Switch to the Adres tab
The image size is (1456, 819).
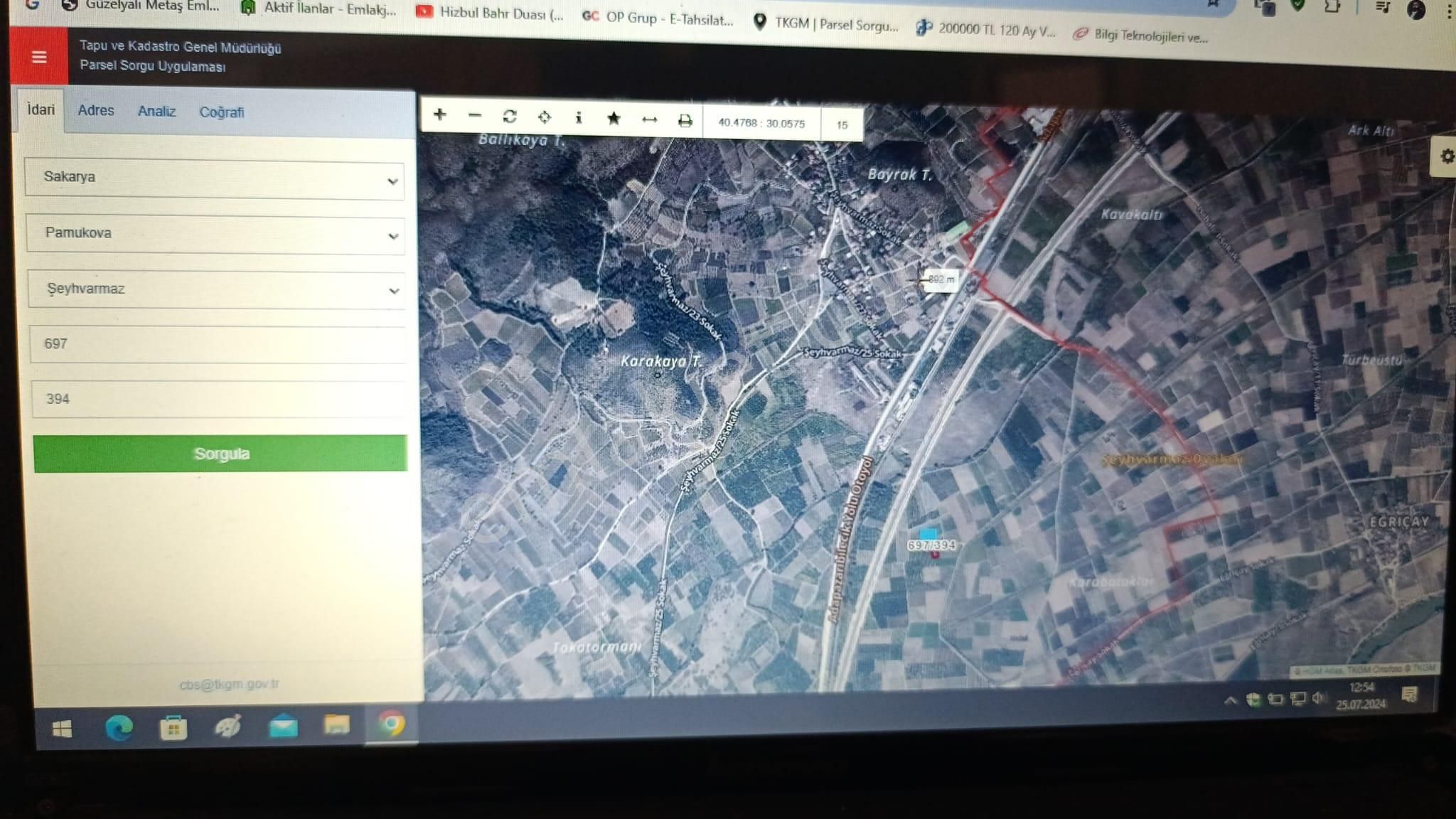[97, 110]
